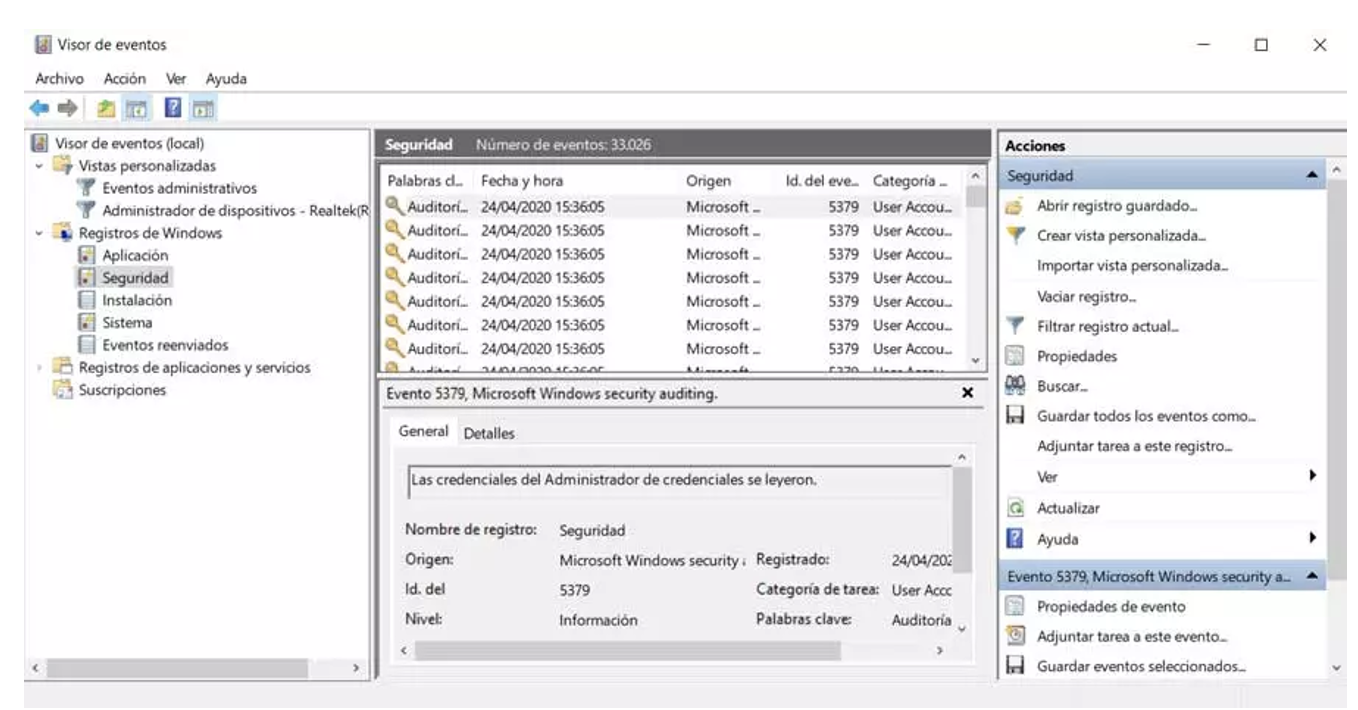This screenshot has height=710, width=1358.
Task: Open the Acción menu
Action: click(125, 78)
